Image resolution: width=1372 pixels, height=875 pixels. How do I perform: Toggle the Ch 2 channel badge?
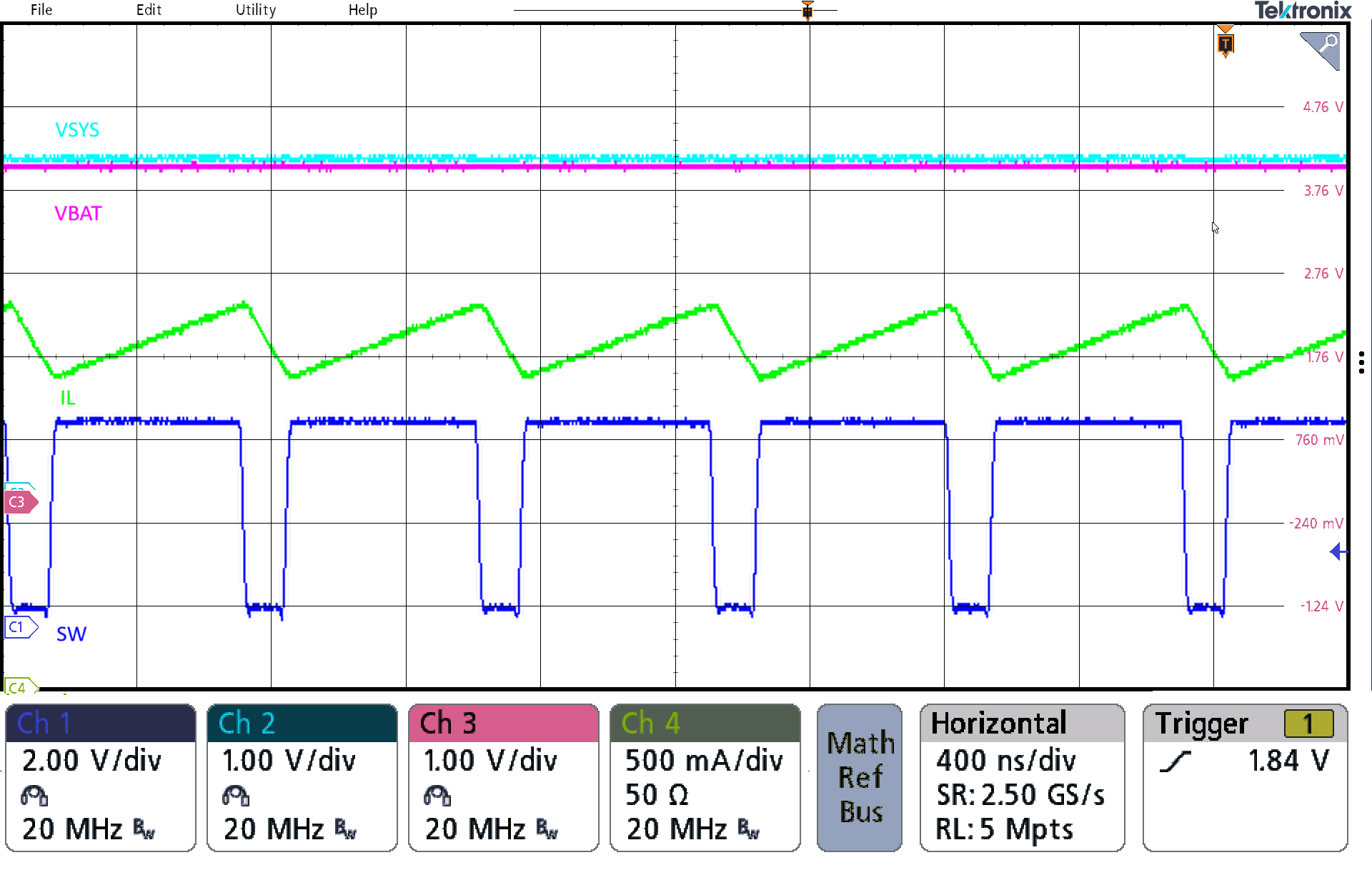point(302,777)
